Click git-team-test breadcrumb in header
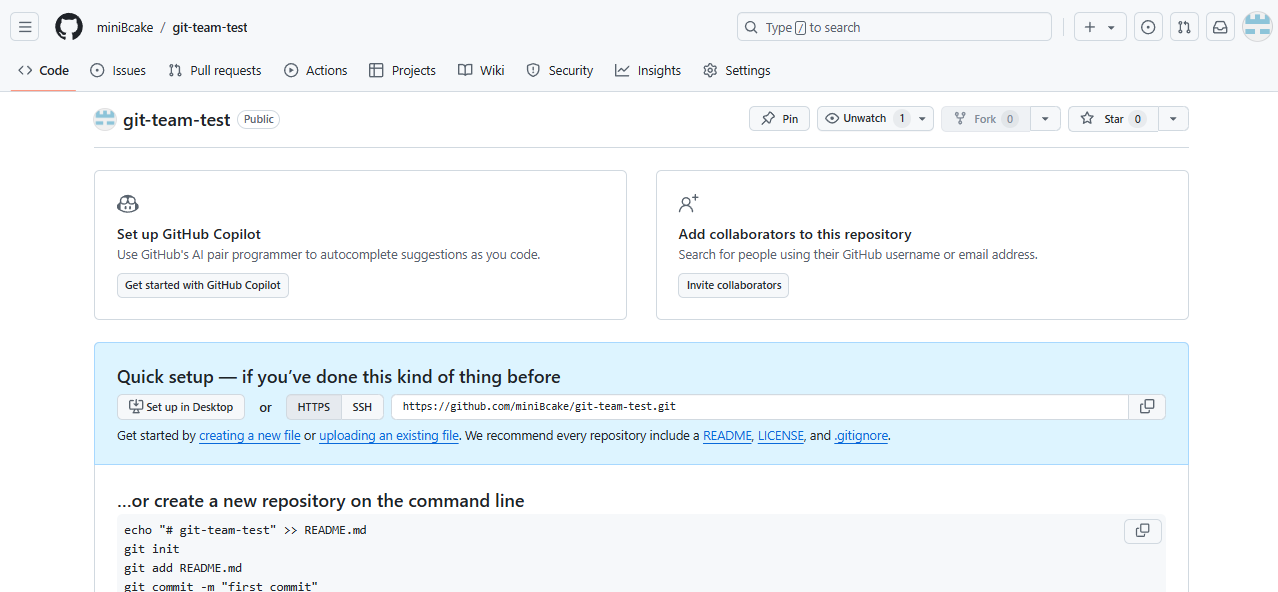This screenshot has height=592, width=1278. (x=210, y=28)
